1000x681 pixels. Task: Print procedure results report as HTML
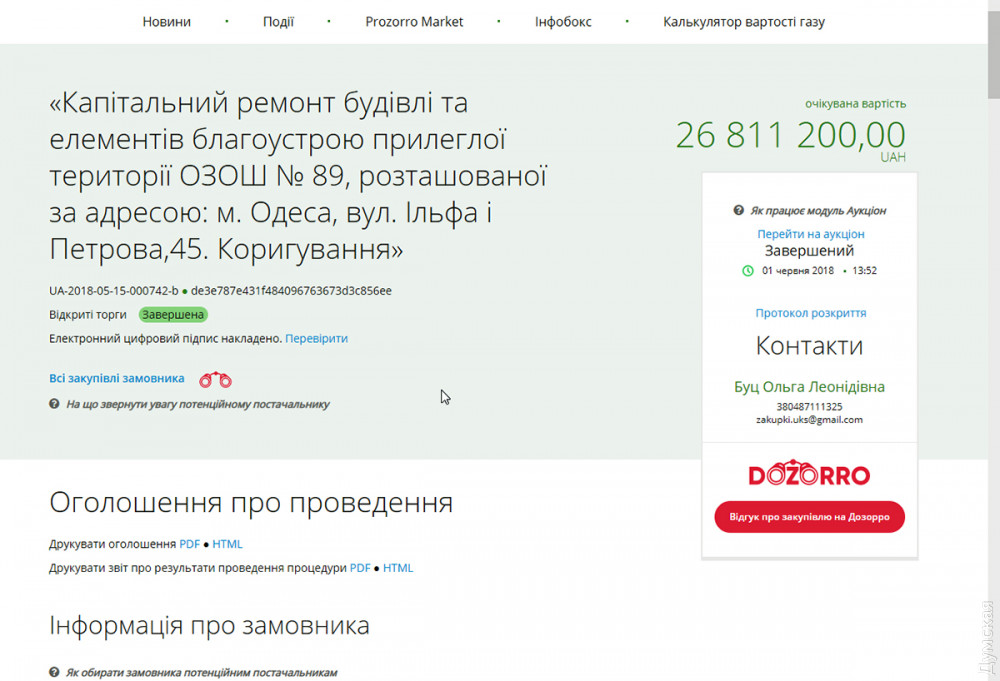point(398,568)
